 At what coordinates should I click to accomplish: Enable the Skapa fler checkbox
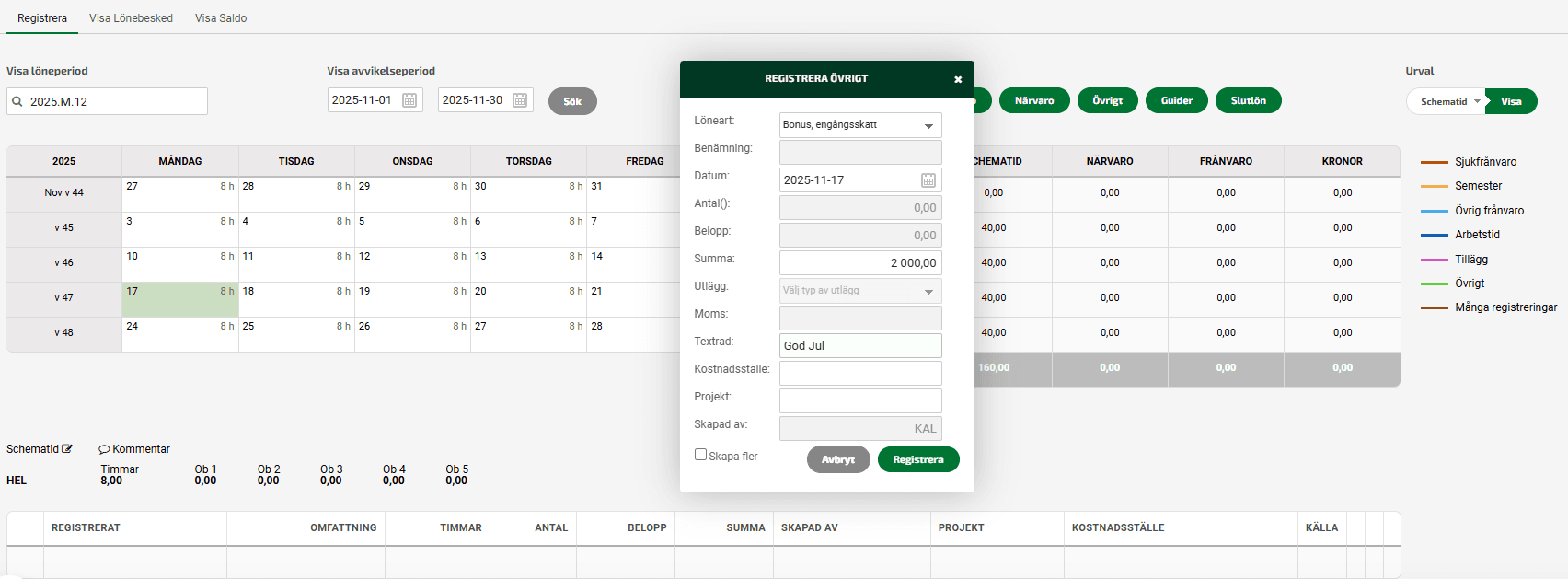pyautogui.click(x=700, y=455)
